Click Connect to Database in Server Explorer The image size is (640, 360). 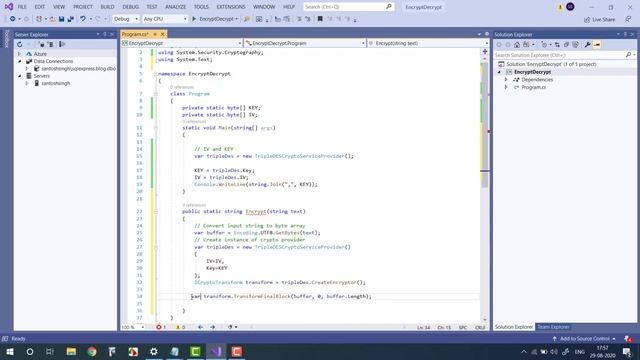coord(41,44)
